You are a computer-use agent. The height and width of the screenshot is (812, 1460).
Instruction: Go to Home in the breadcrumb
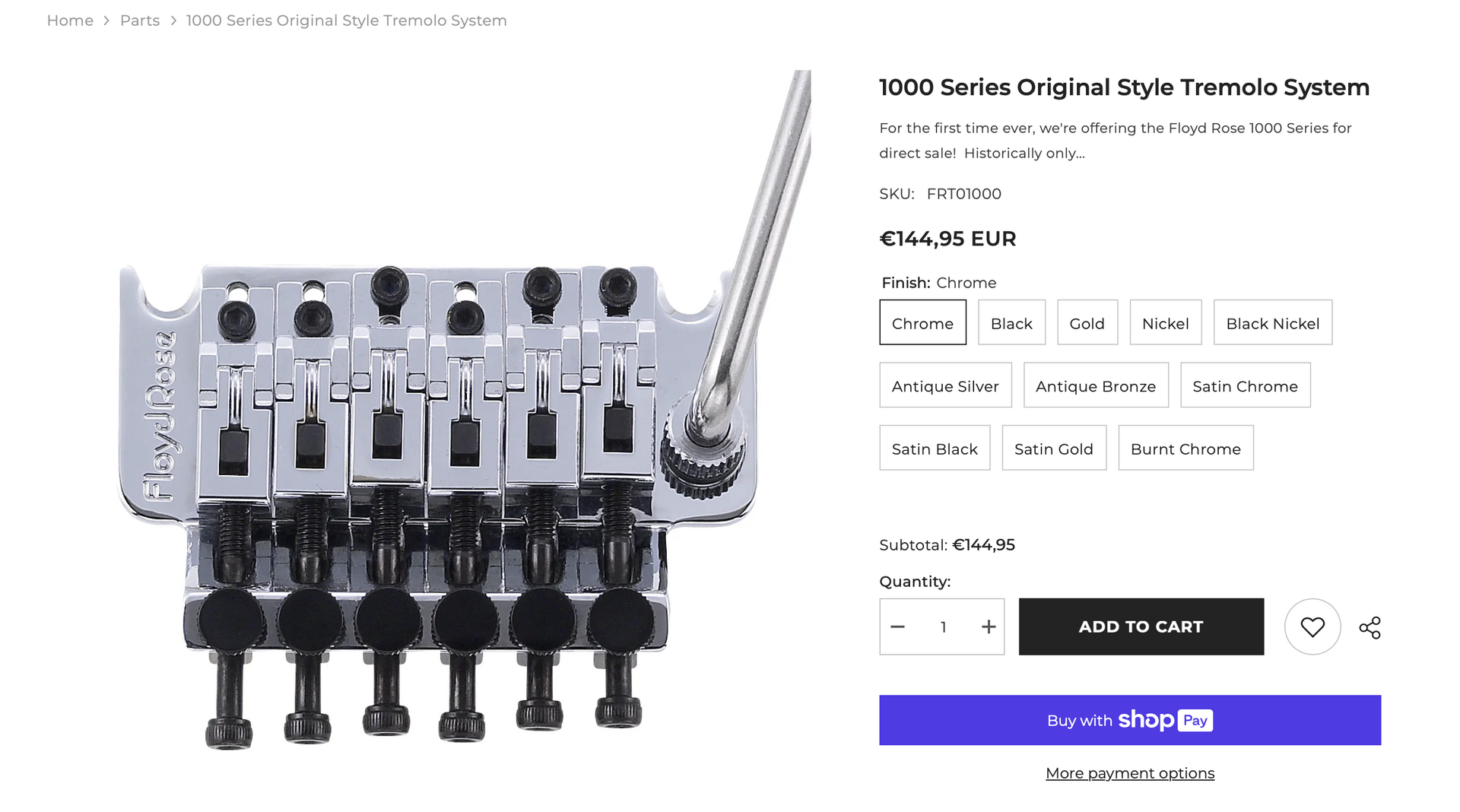70,21
